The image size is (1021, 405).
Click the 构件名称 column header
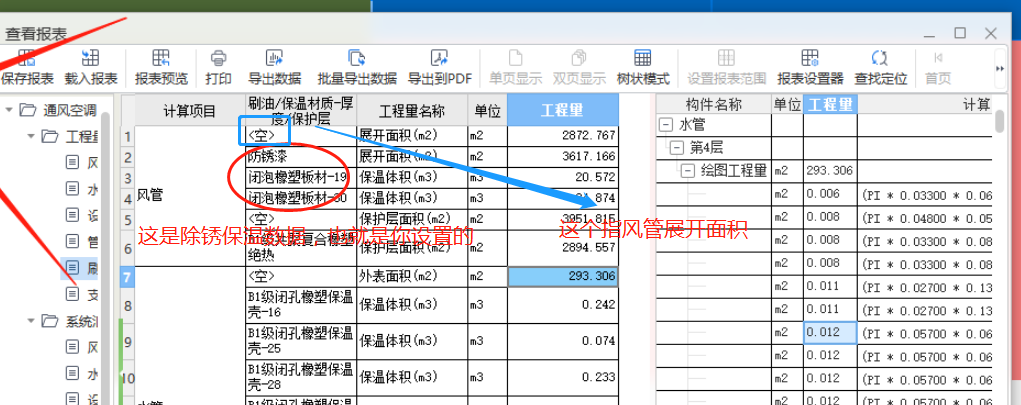714,104
